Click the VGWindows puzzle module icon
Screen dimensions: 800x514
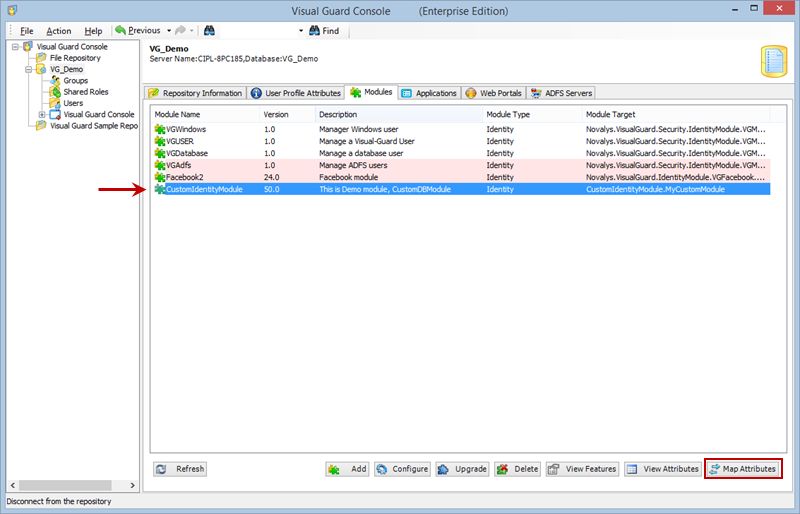160,129
